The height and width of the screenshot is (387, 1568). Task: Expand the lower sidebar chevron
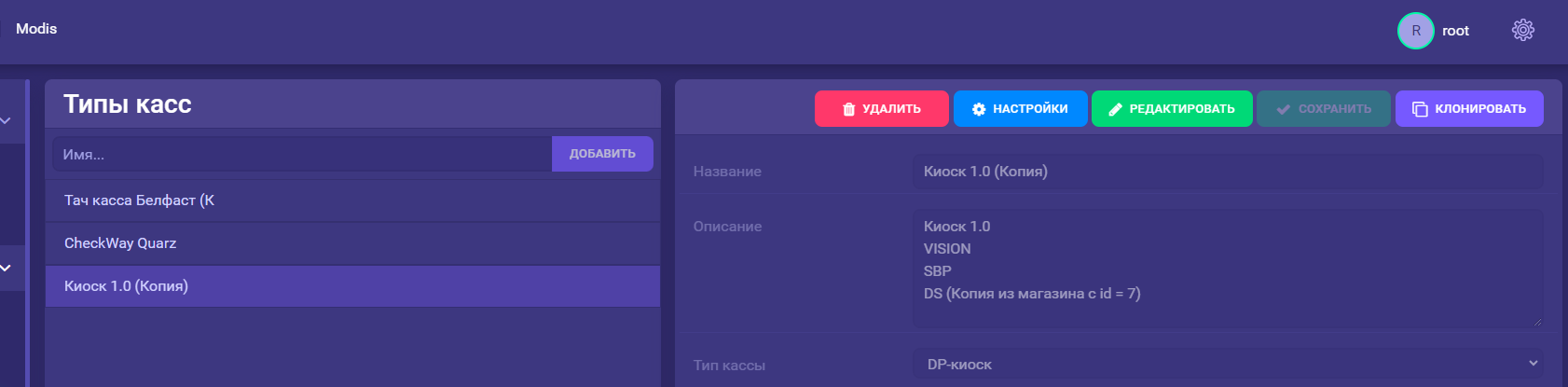[x=6, y=268]
